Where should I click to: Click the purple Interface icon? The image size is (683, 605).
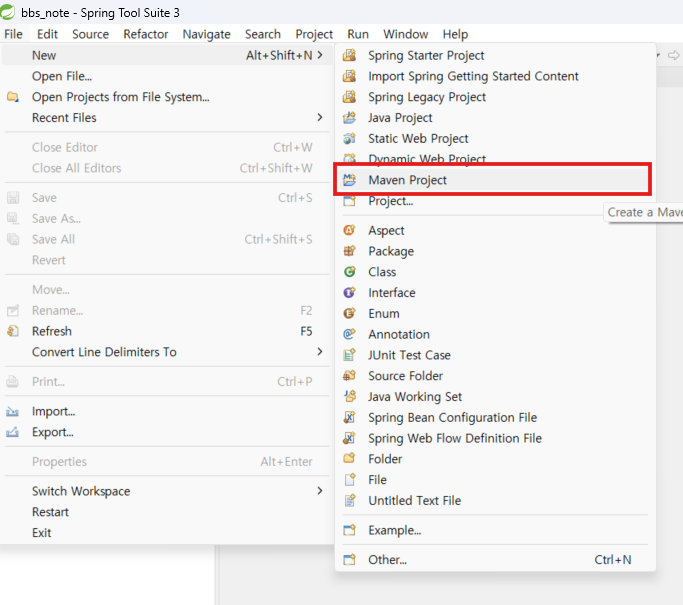[x=349, y=292]
